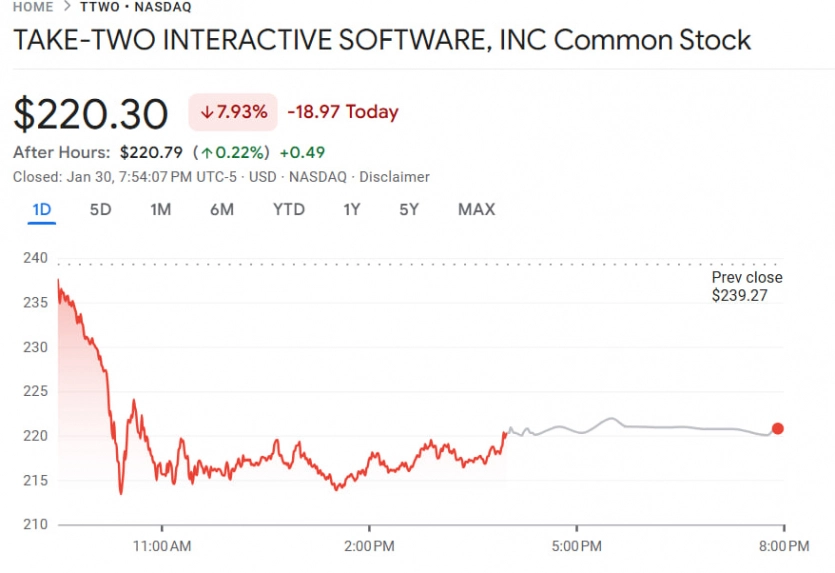Open the 6M time range tab
This screenshot has height=573, width=835.
(222, 210)
